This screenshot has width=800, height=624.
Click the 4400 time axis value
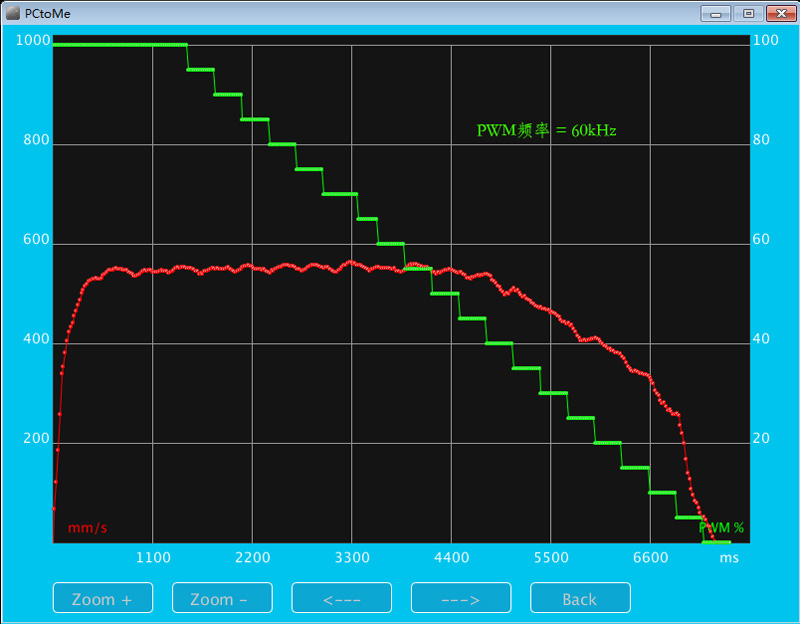[452, 557]
